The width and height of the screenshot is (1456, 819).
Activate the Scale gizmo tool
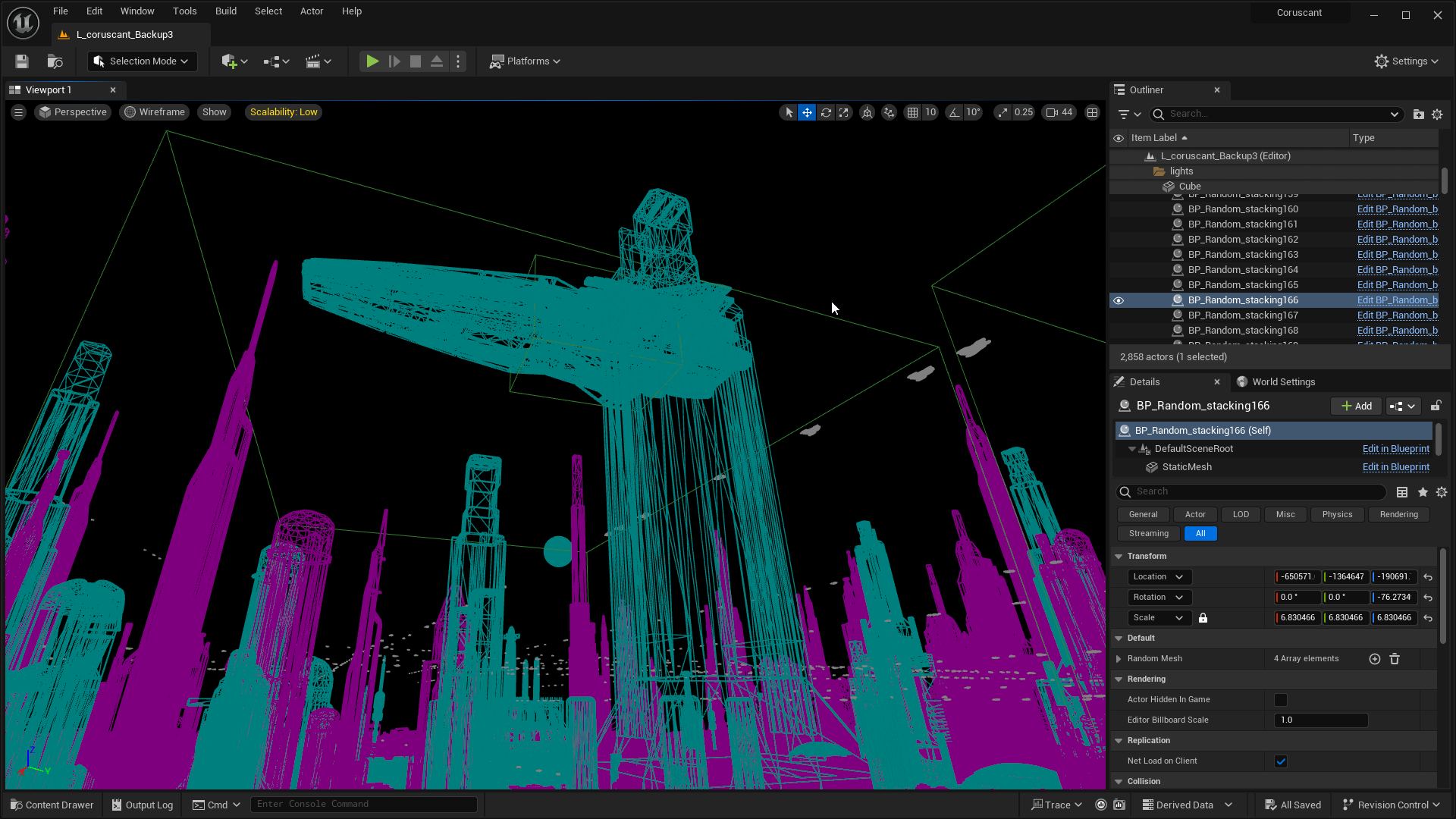point(843,112)
